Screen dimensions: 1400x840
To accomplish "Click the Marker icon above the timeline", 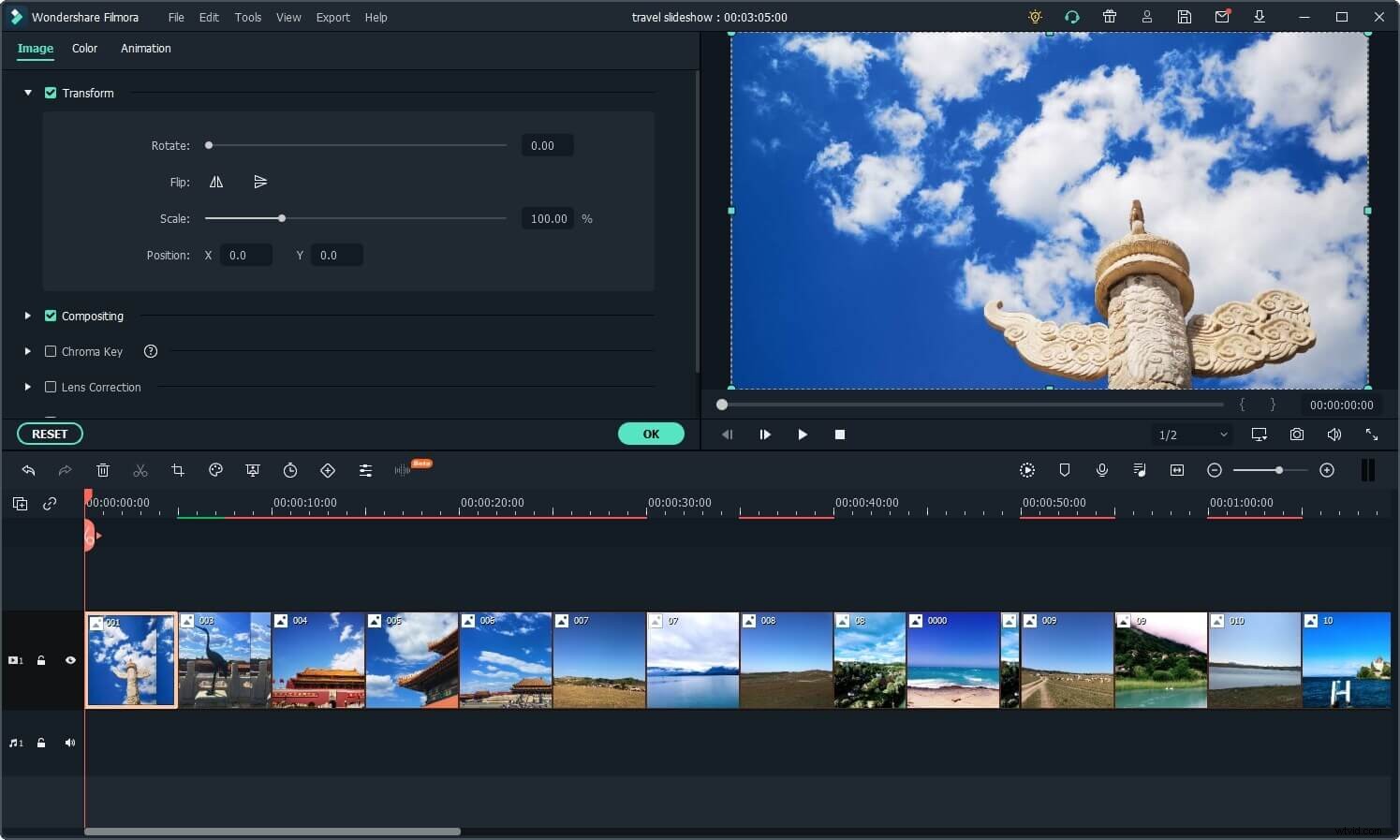I will coord(1065,470).
